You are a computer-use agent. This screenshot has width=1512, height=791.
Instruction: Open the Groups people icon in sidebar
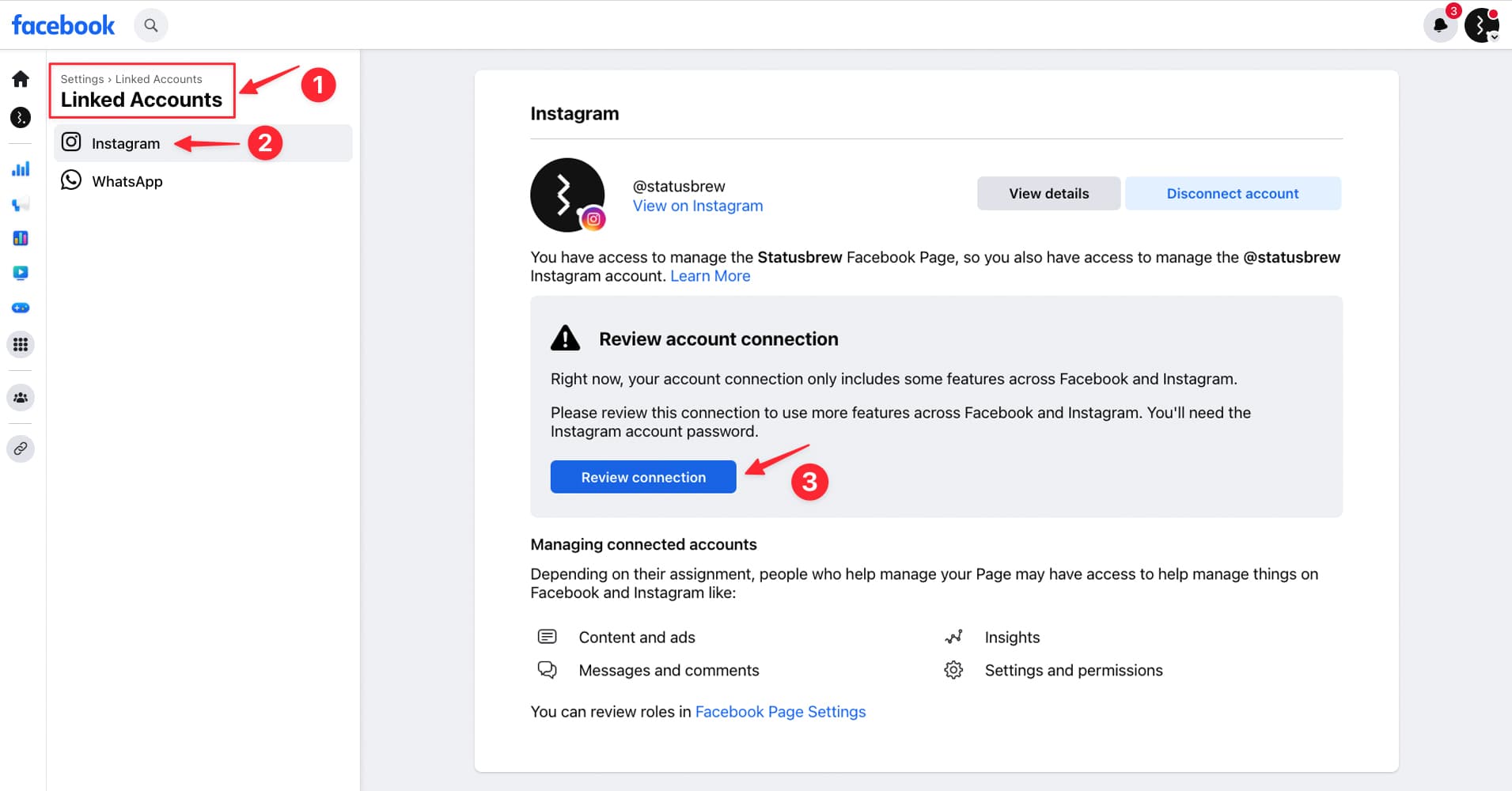coord(21,397)
